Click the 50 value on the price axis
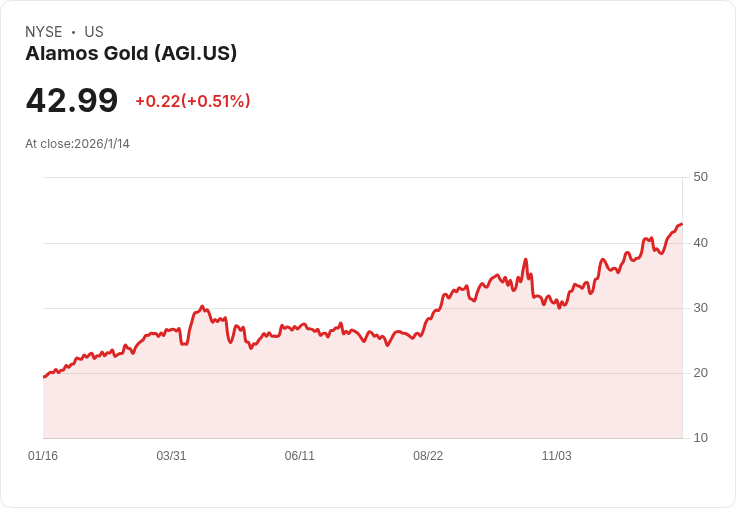 pos(700,177)
